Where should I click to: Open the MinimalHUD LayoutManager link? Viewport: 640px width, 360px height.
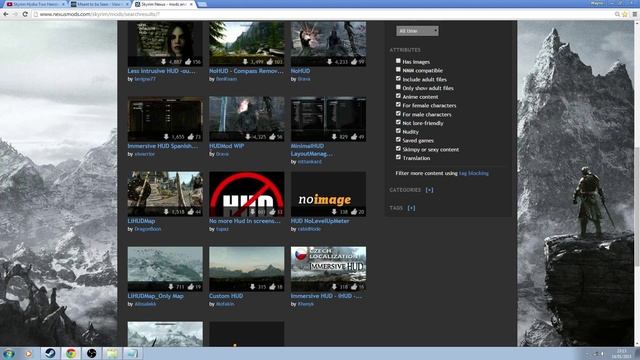pyautogui.click(x=311, y=150)
